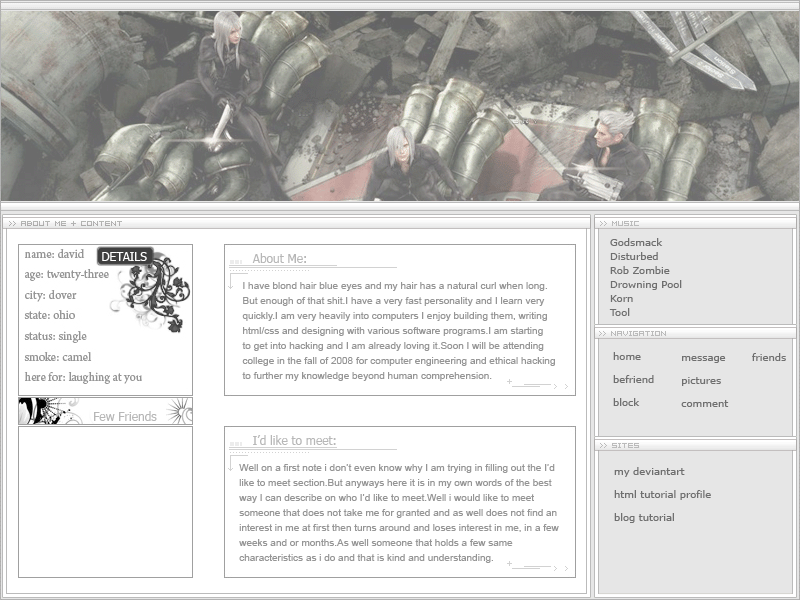Click the 'smoke: camel' detail line

[x=58, y=357]
